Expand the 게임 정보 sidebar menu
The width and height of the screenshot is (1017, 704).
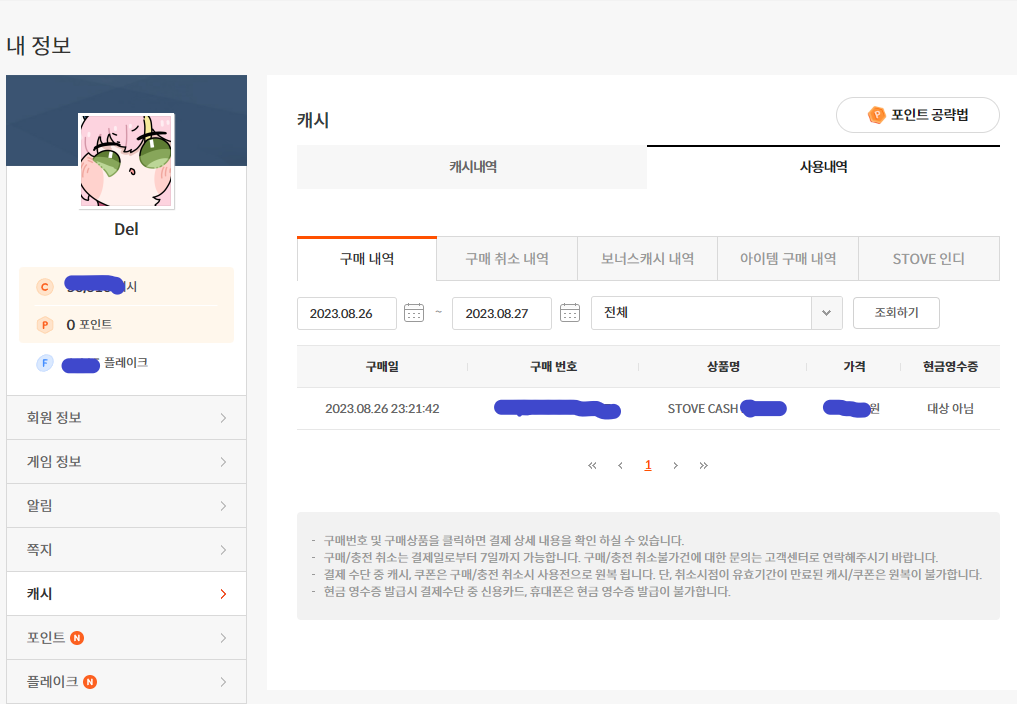[126, 462]
